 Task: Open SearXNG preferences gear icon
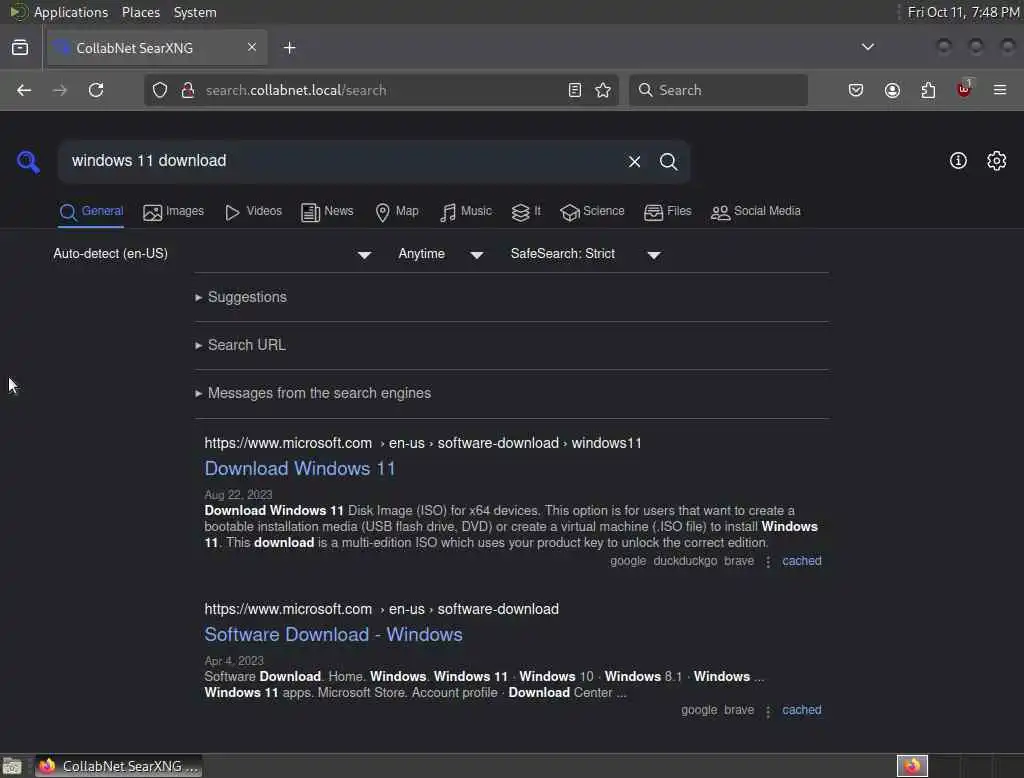(997, 161)
